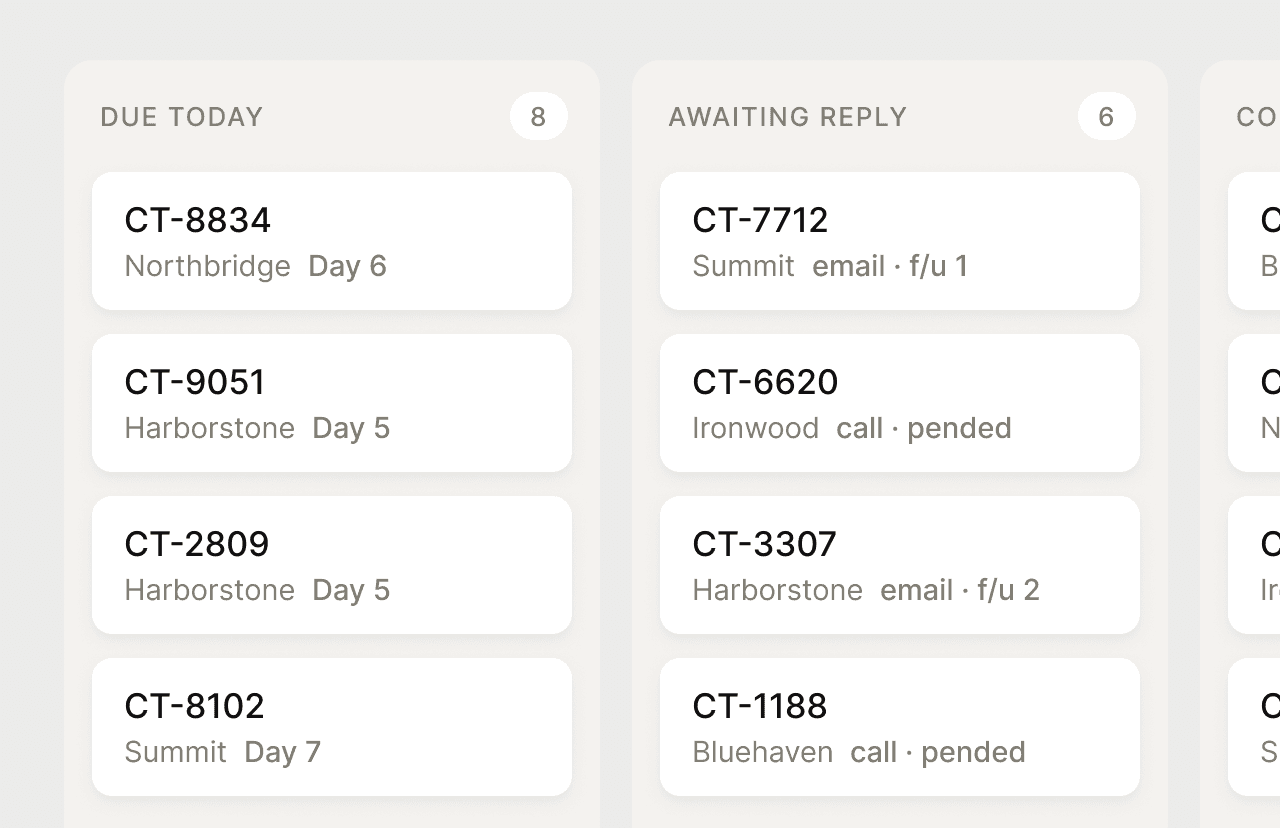This screenshot has height=828, width=1280.
Task: Click email f/u 1 status on CT-7712
Action: [x=890, y=266]
